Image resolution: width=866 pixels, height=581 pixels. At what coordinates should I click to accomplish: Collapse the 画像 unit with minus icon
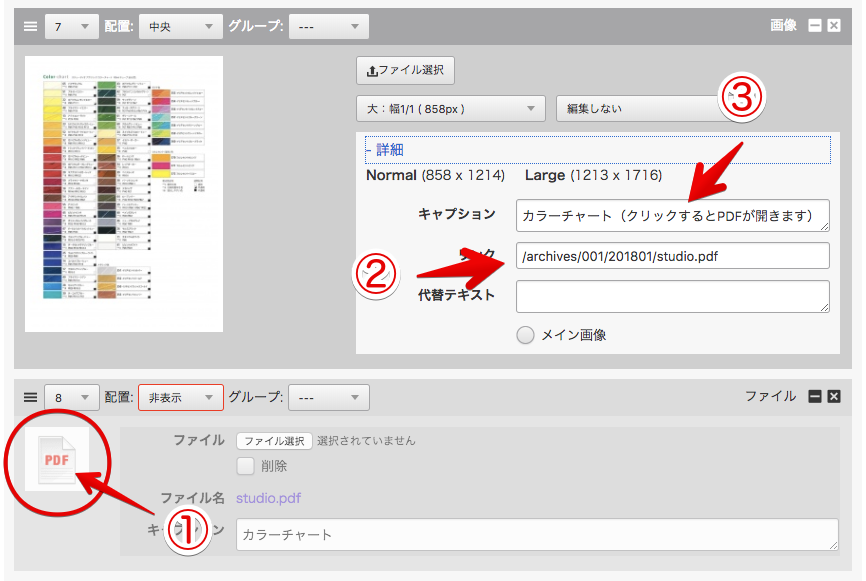[x=815, y=26]
